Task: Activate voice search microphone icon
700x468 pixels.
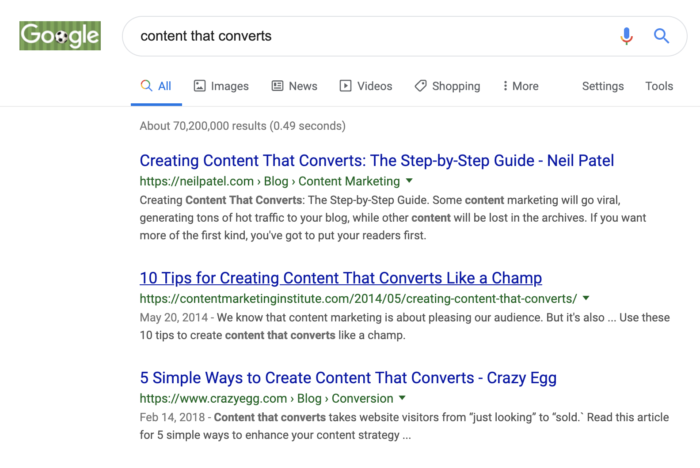Action: 626,36
